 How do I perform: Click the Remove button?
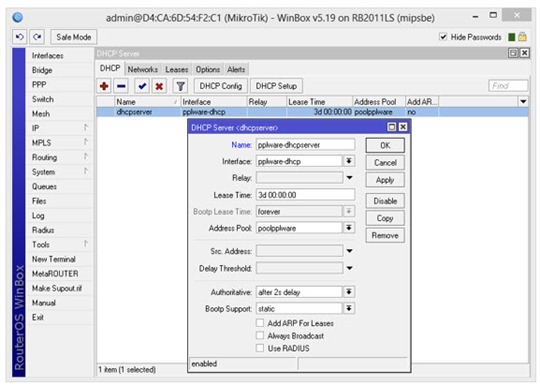click(385, 236)
